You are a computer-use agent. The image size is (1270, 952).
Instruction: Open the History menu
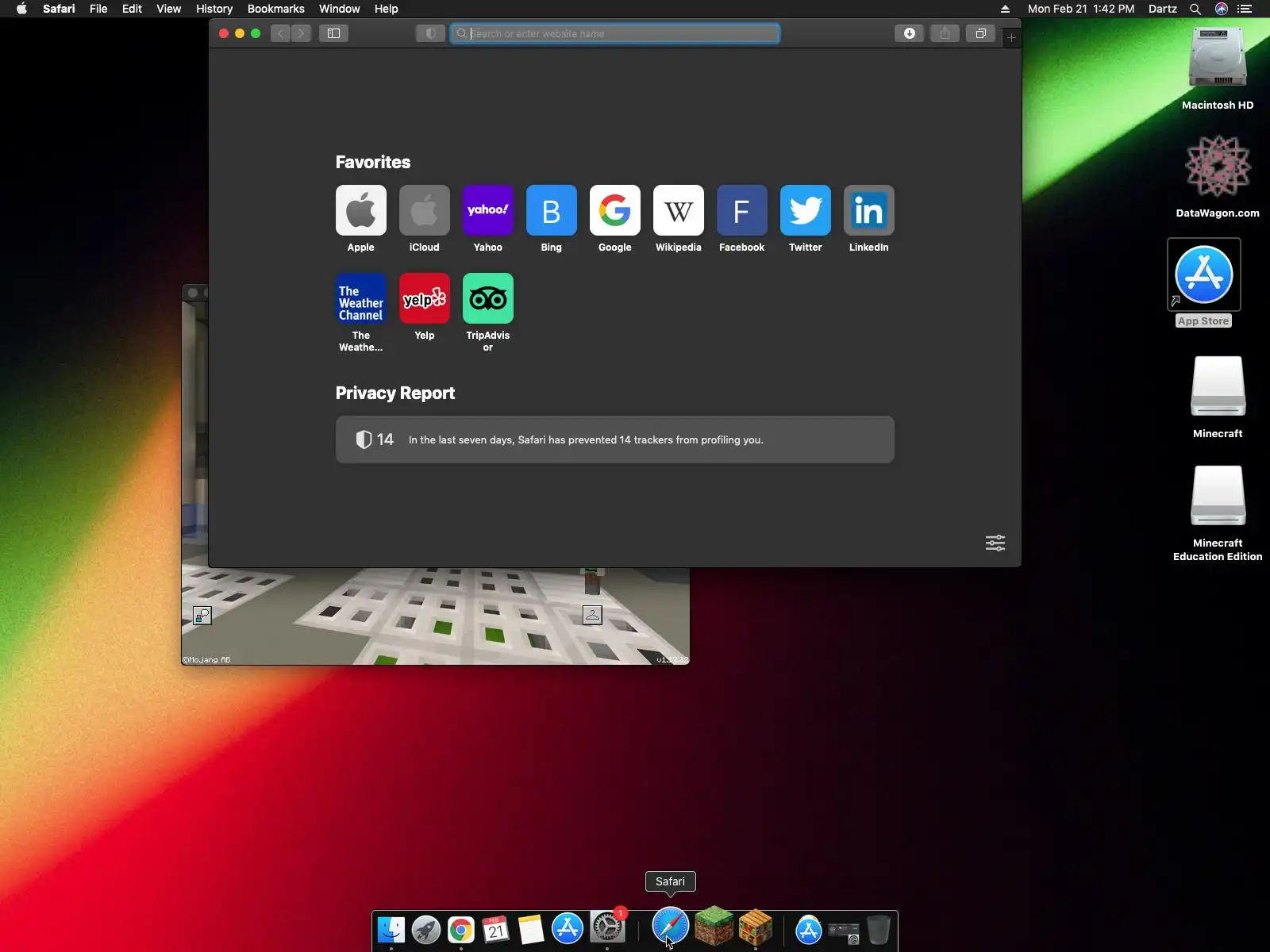[214, 9]
